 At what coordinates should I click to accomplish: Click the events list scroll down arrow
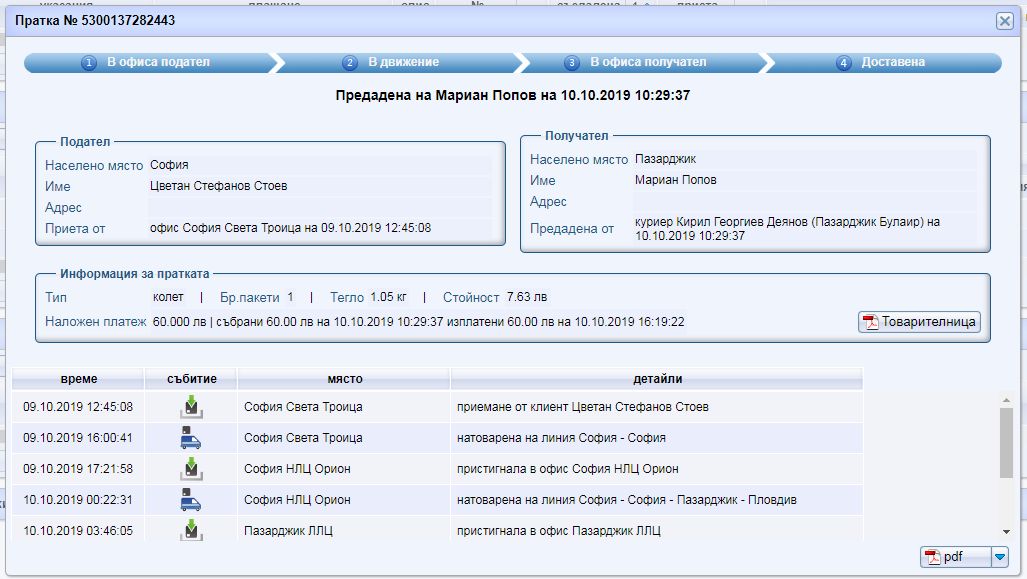tap(1007, 531)
